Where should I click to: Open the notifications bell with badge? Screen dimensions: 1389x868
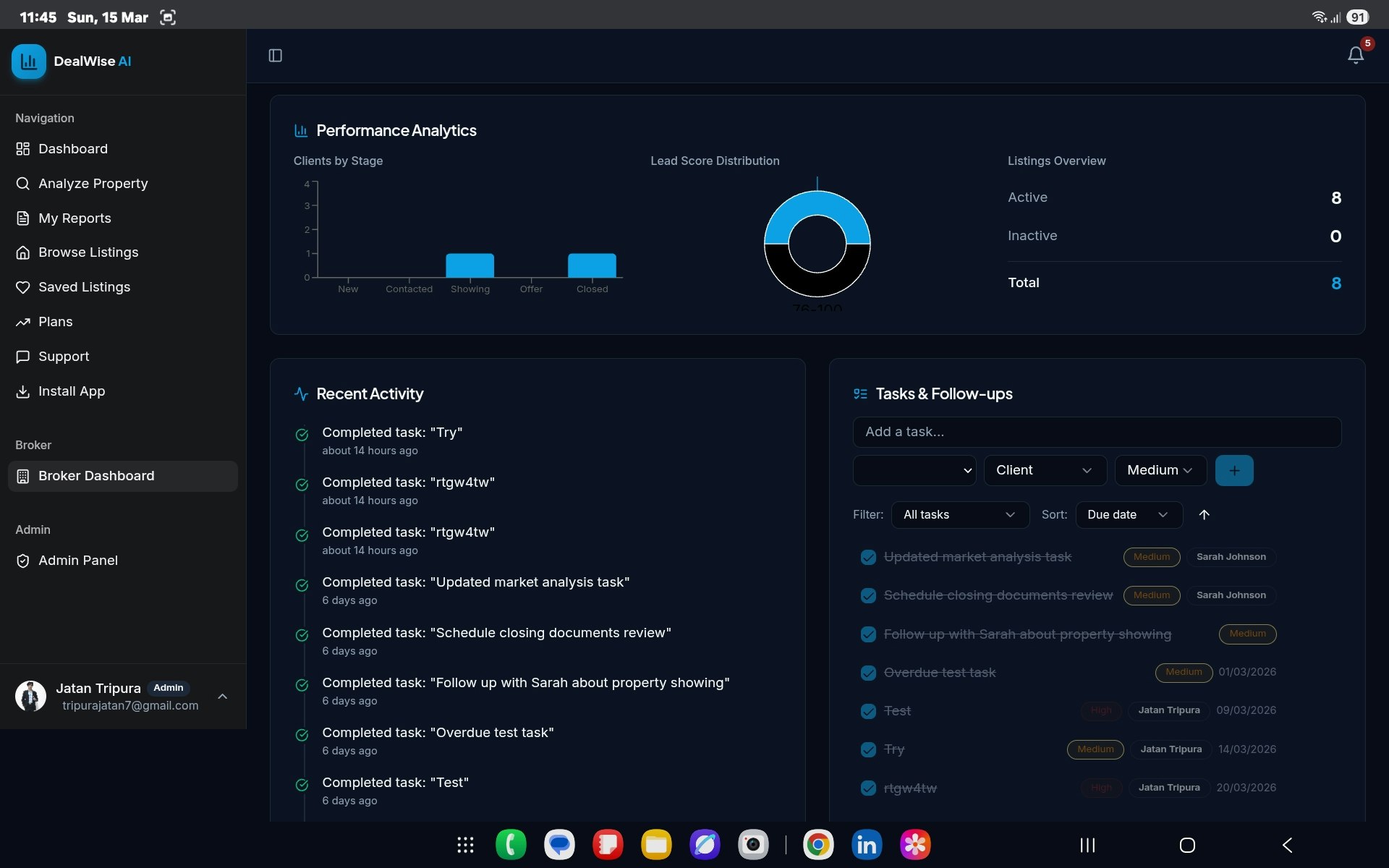[x=1355, y=55]
